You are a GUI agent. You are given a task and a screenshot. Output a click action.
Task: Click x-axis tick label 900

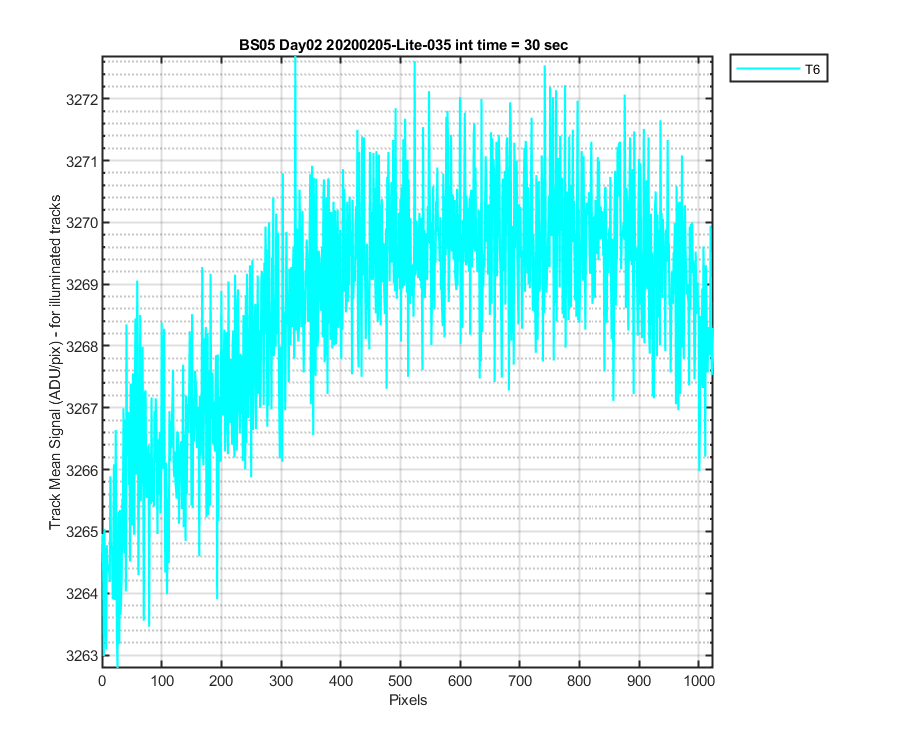(638, 681)
